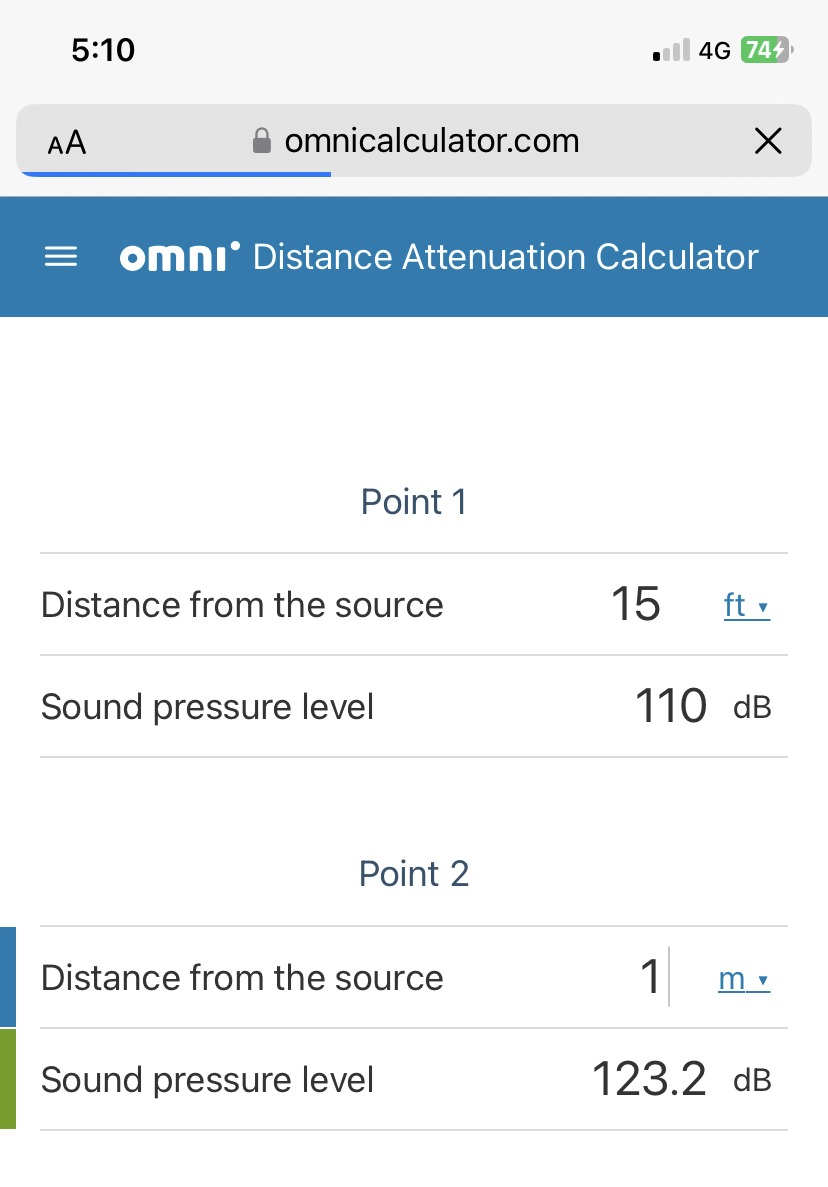Tap the Omni logo
The width and height of the screenshot is (828, 1187).
tap(179, 257)
